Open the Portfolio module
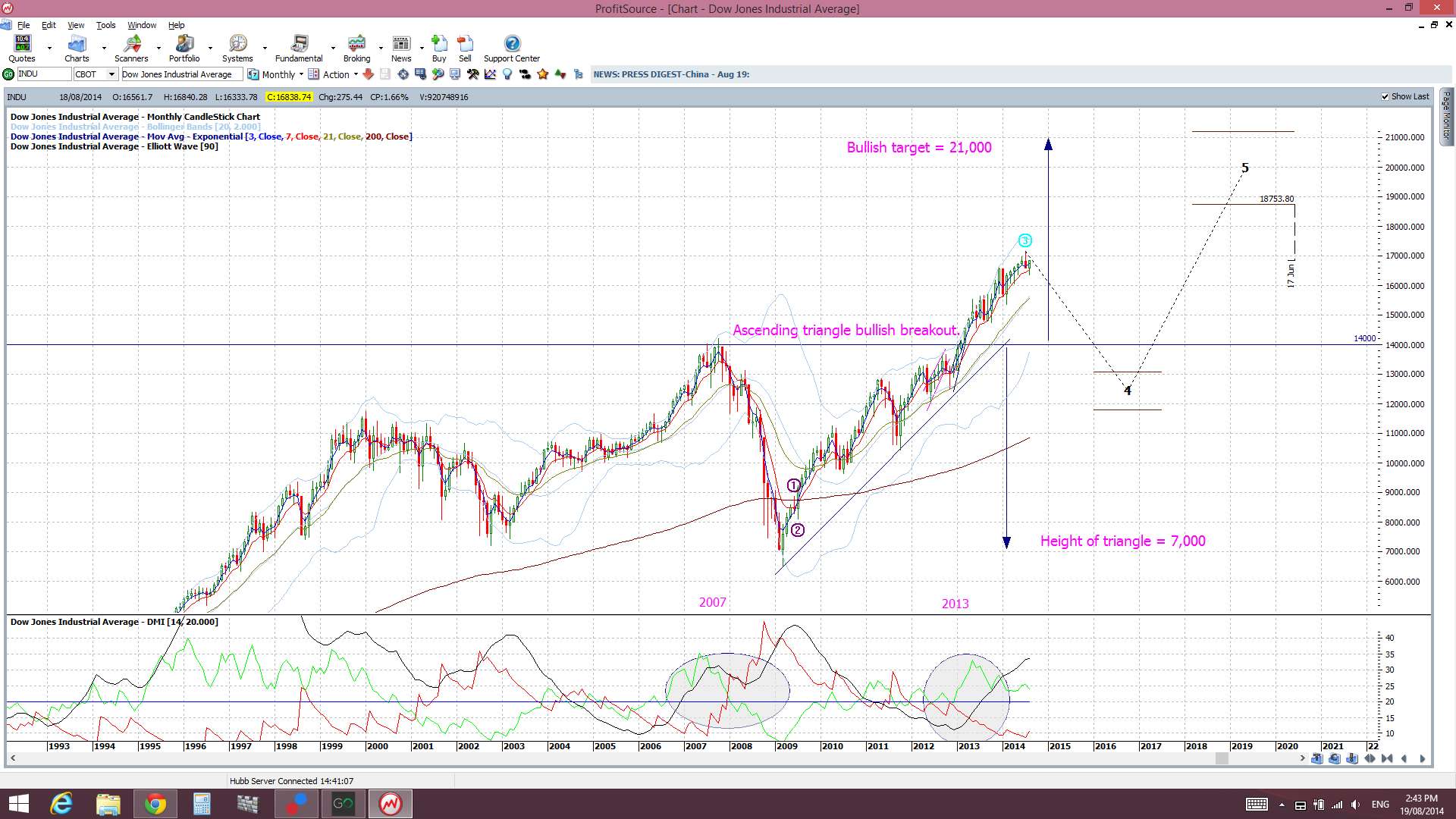1456x819 pixels. [x=184, y=49]
